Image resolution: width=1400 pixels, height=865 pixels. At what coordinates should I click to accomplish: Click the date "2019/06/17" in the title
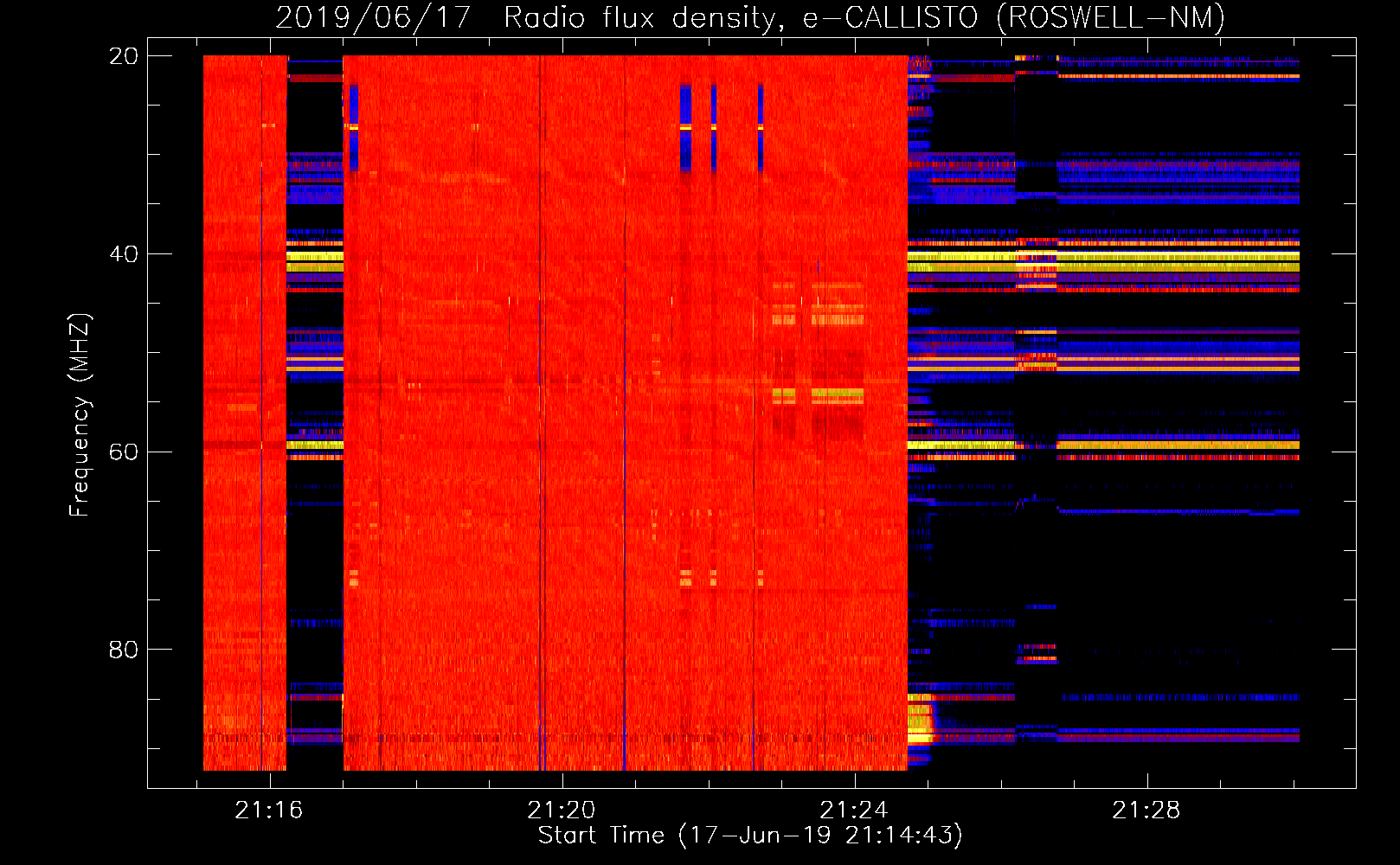tap(373, 18)
